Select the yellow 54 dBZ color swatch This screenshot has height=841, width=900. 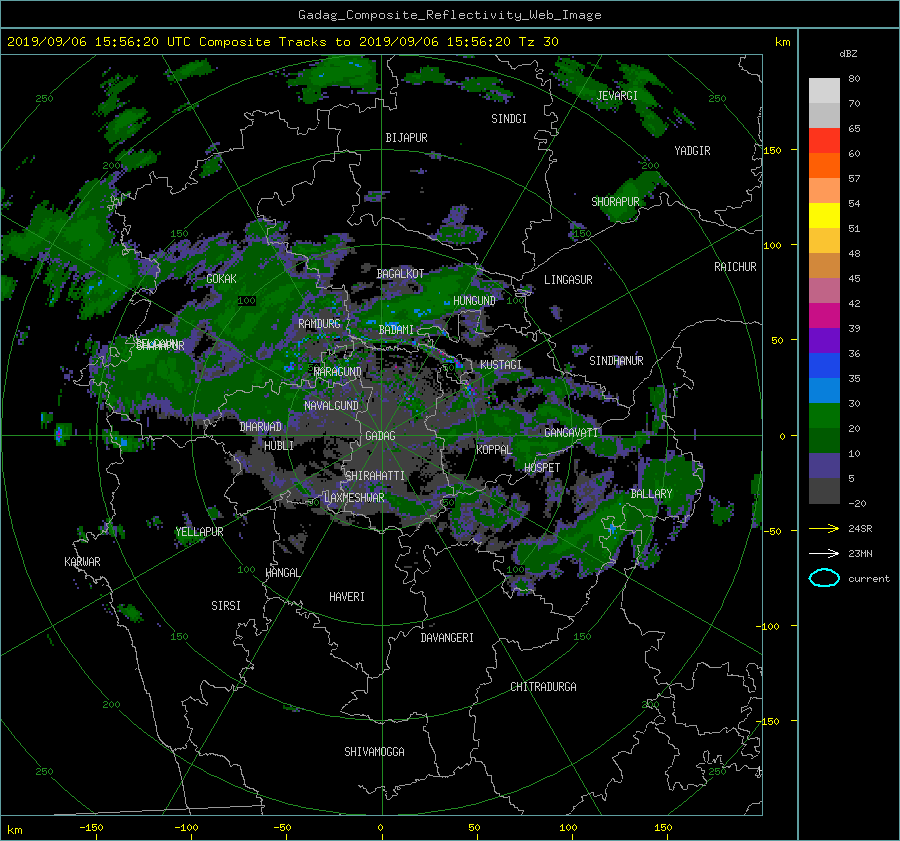point(824,215)
